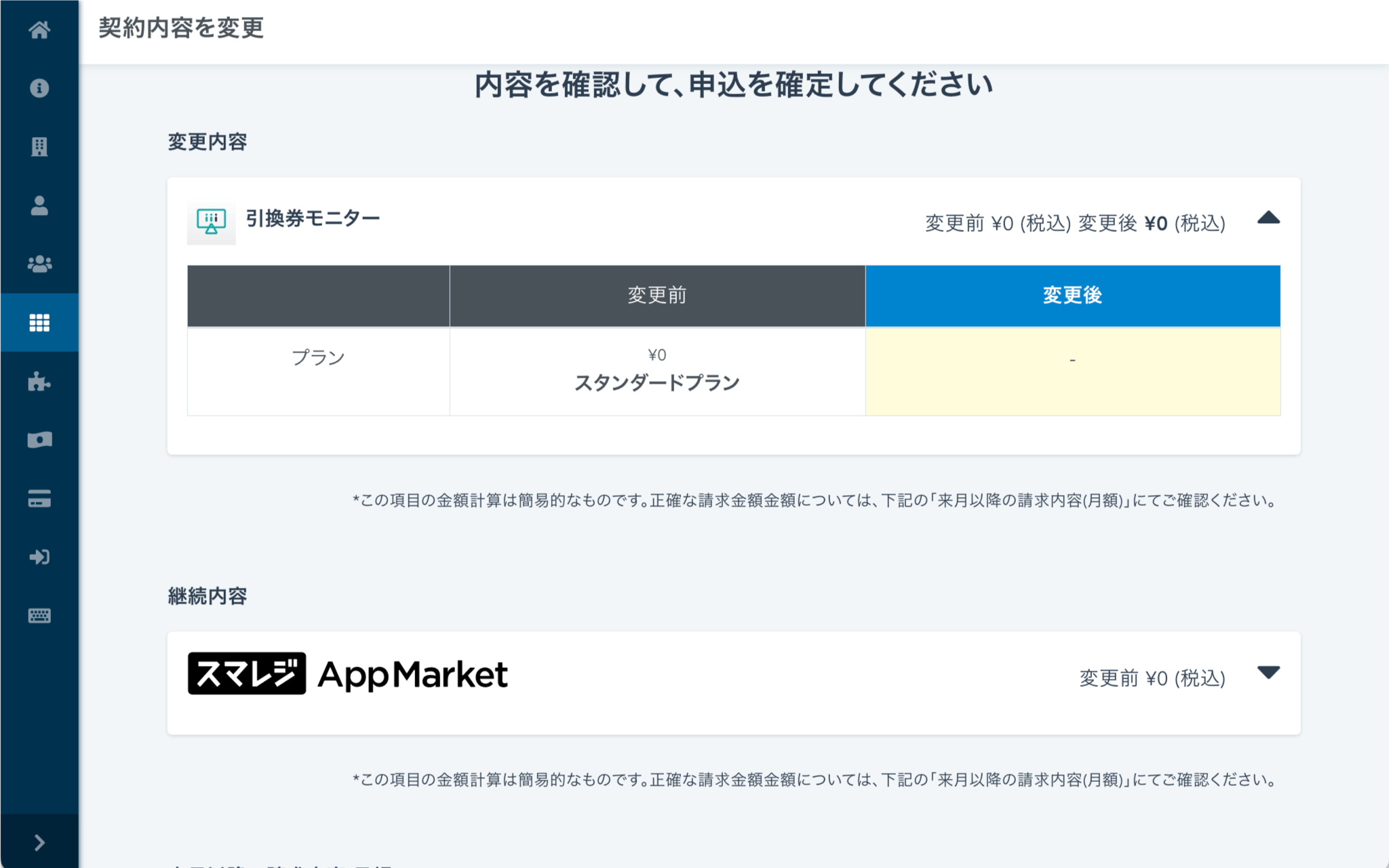This screenshot has width=1389, height=868.
Task: Click the スマレジ AppMarket logo
Action: pos(347,674)
